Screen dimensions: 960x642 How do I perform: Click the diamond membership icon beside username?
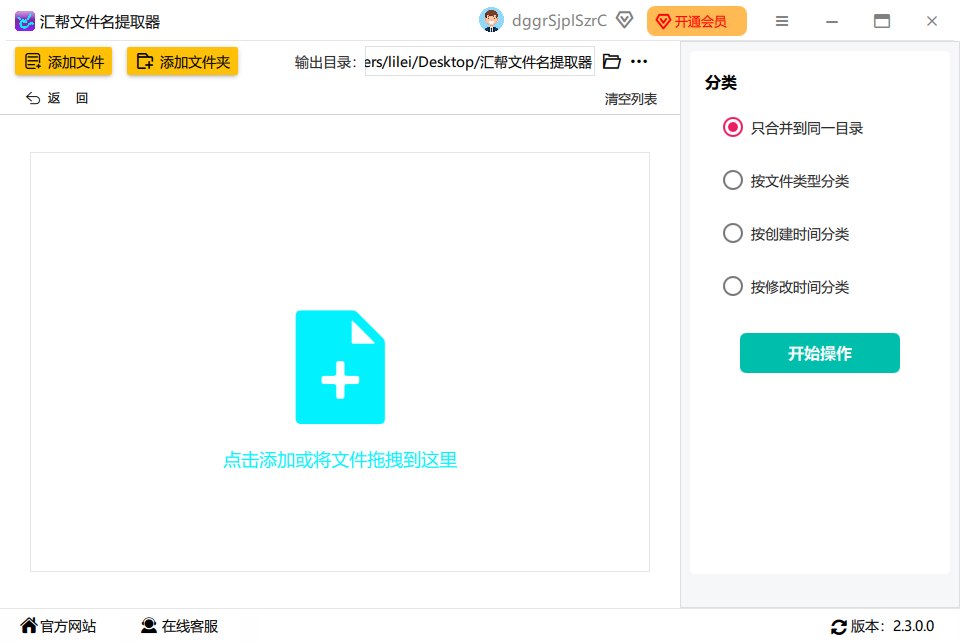point(624,19)
